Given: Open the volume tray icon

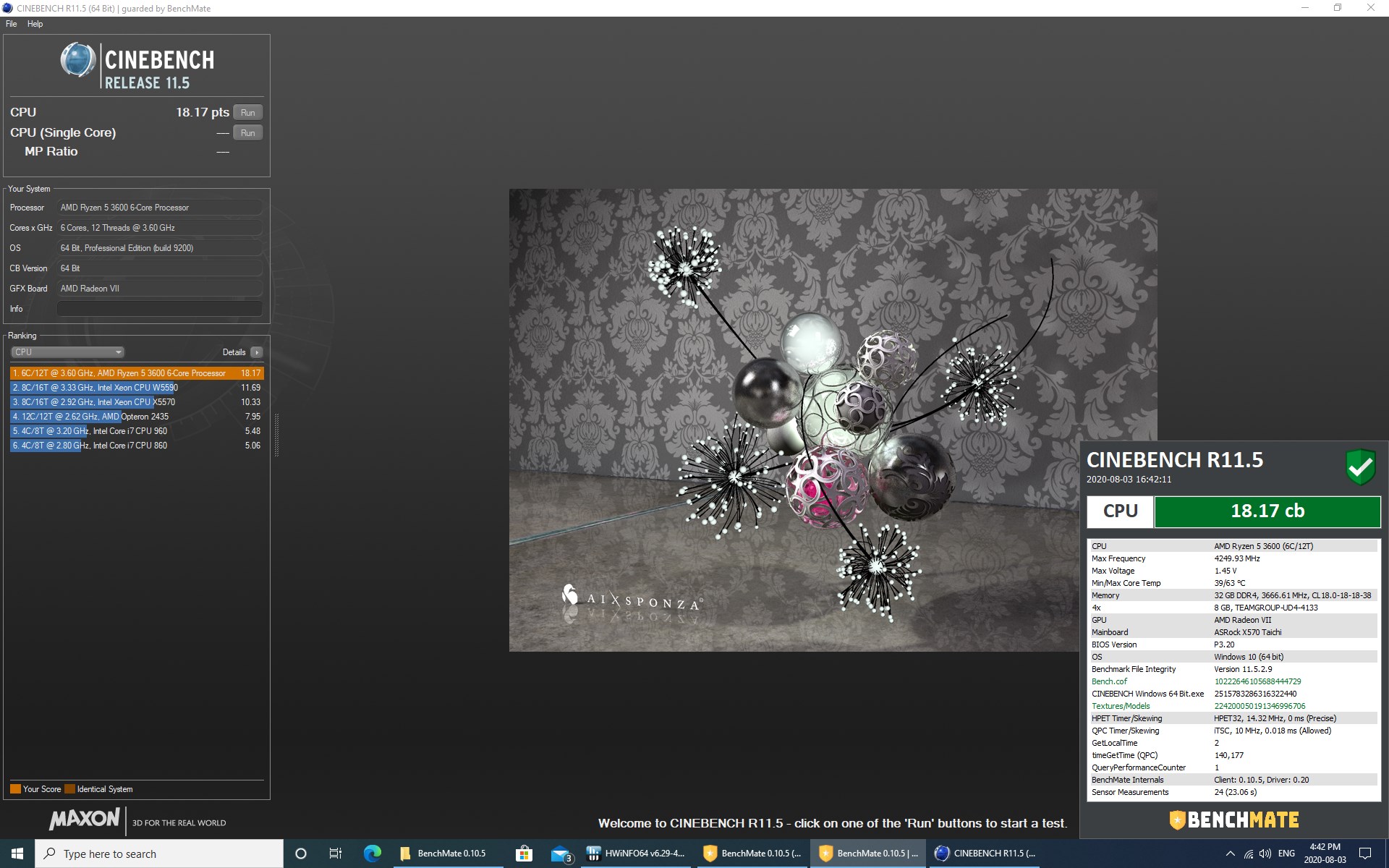Looking at the screenshot, I should coord(1265,854).
